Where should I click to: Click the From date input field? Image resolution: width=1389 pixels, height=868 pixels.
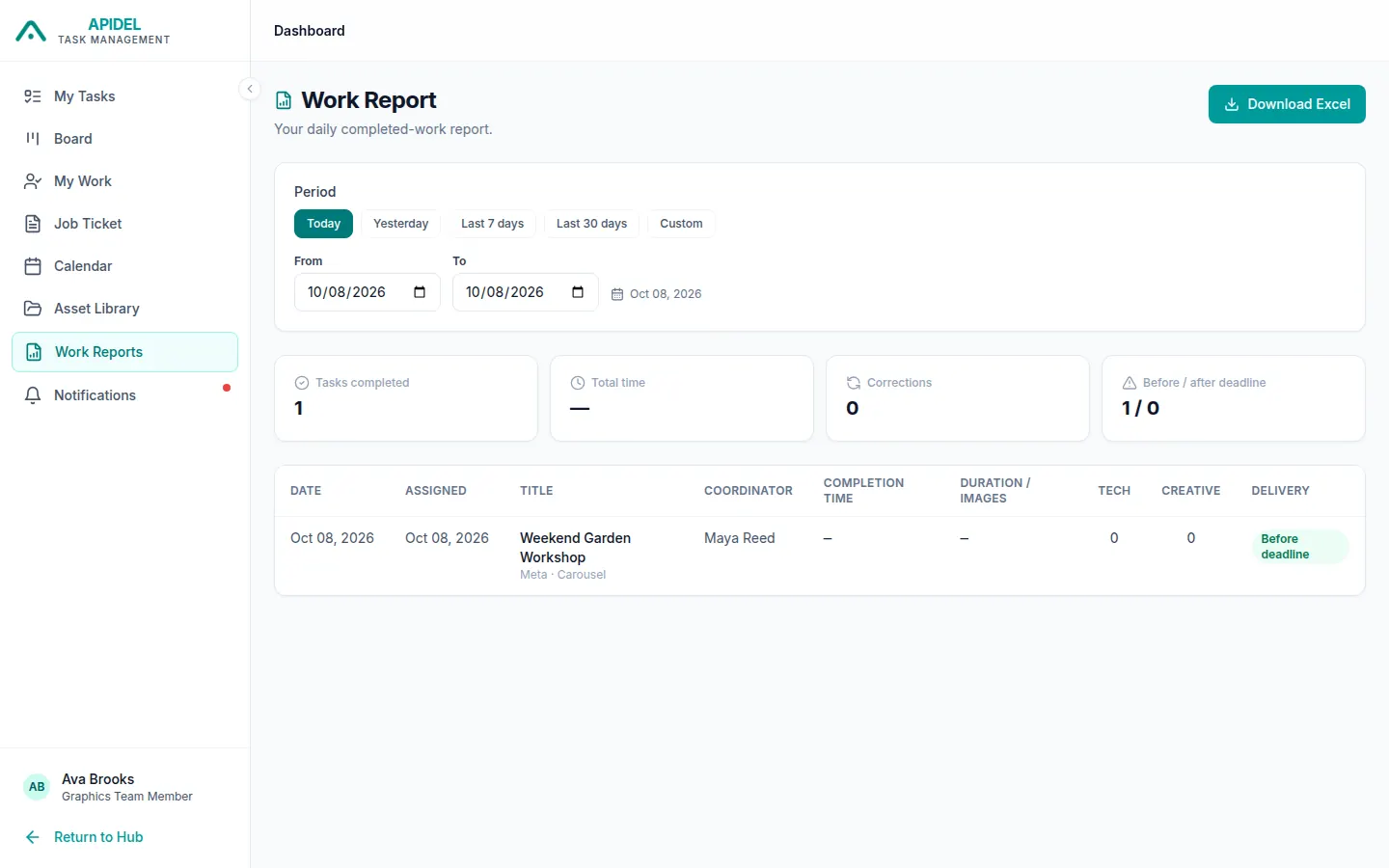point(368,292)
